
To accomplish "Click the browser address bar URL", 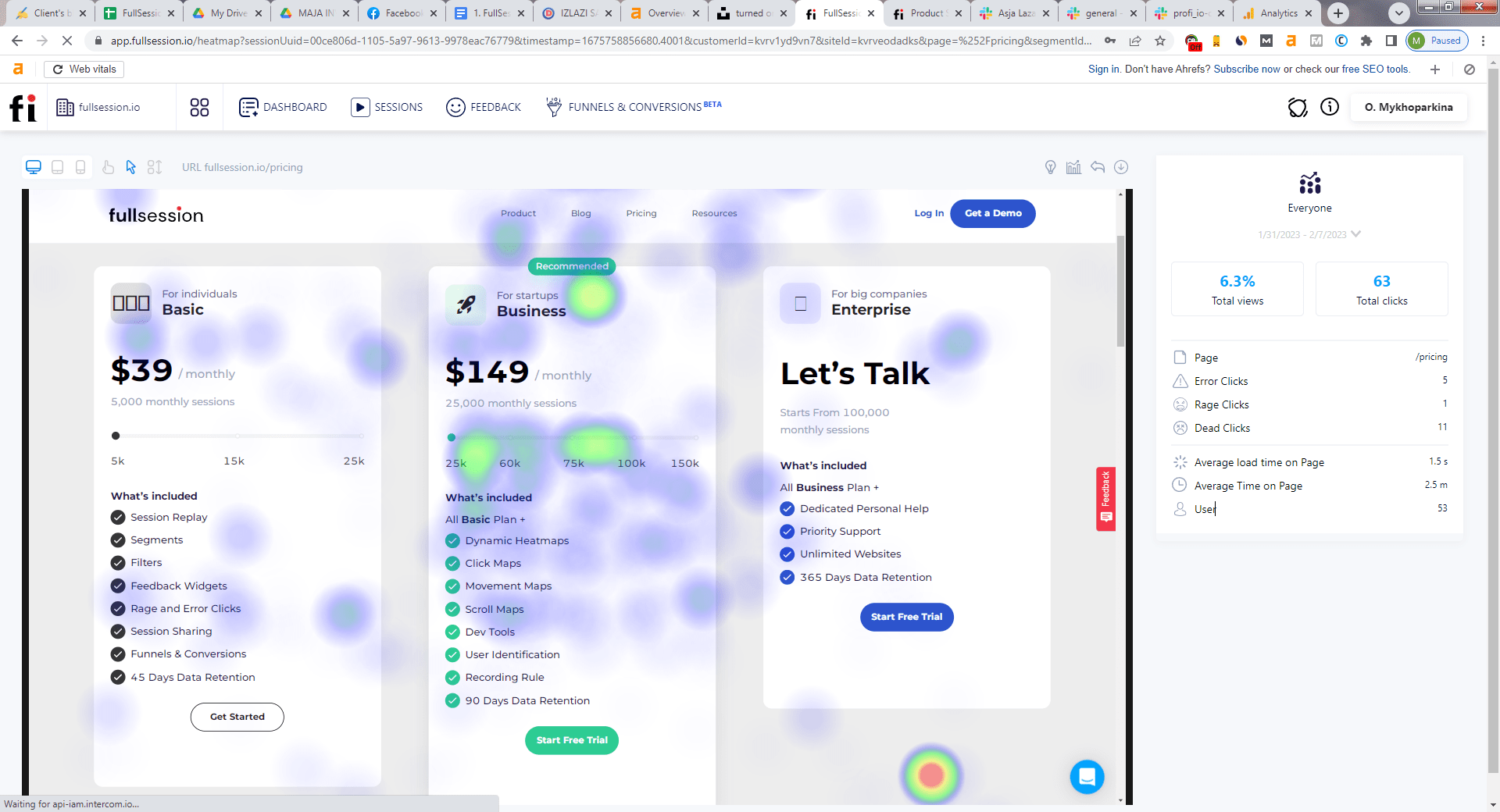I will pyautogui.click(x=602, y=41).
